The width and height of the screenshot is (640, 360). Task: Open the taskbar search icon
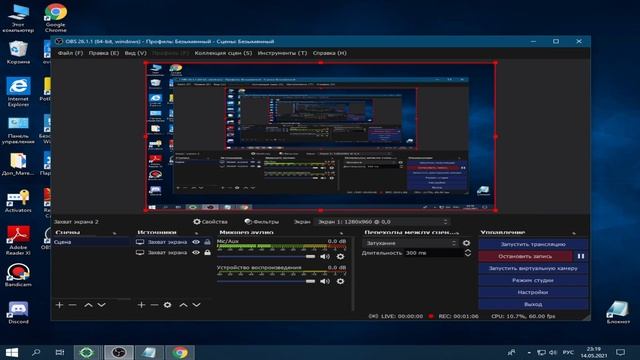pos(36,352)
